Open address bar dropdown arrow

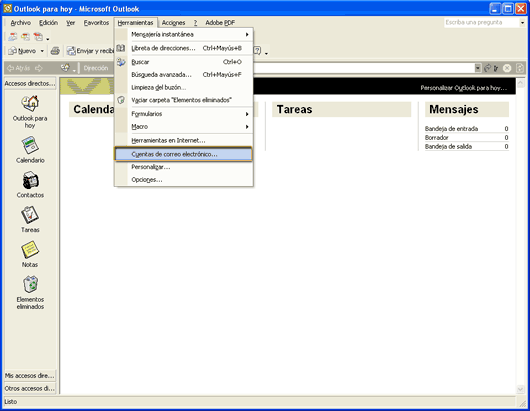click(478, 68)
